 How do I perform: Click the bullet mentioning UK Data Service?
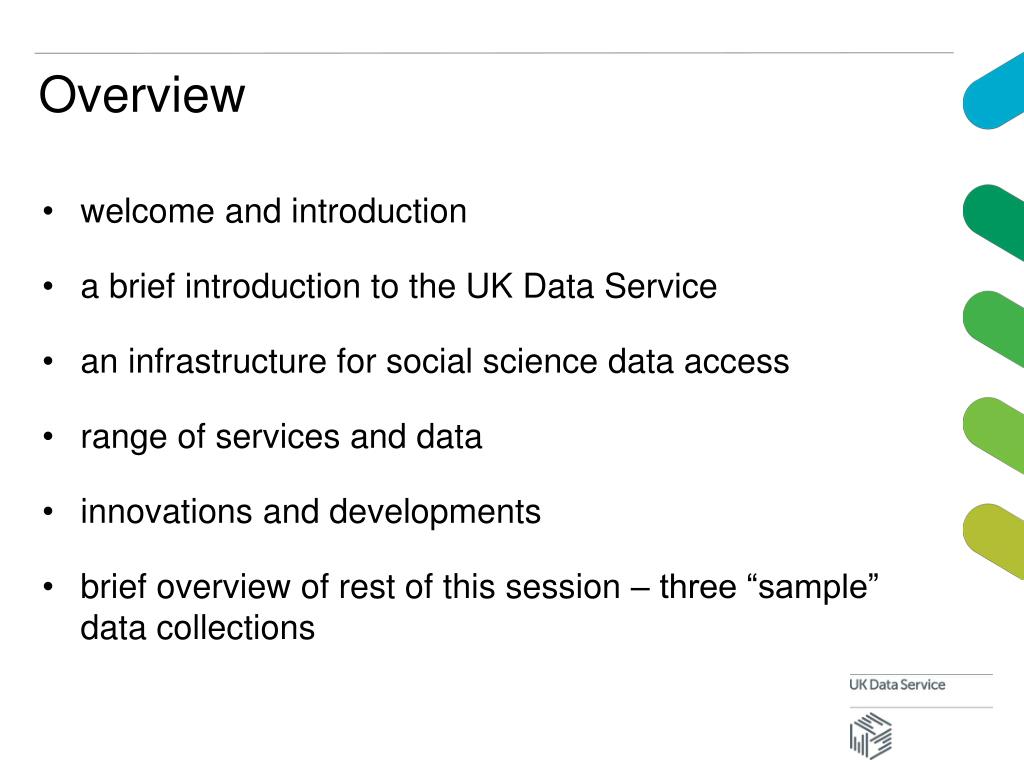point(399,287)
